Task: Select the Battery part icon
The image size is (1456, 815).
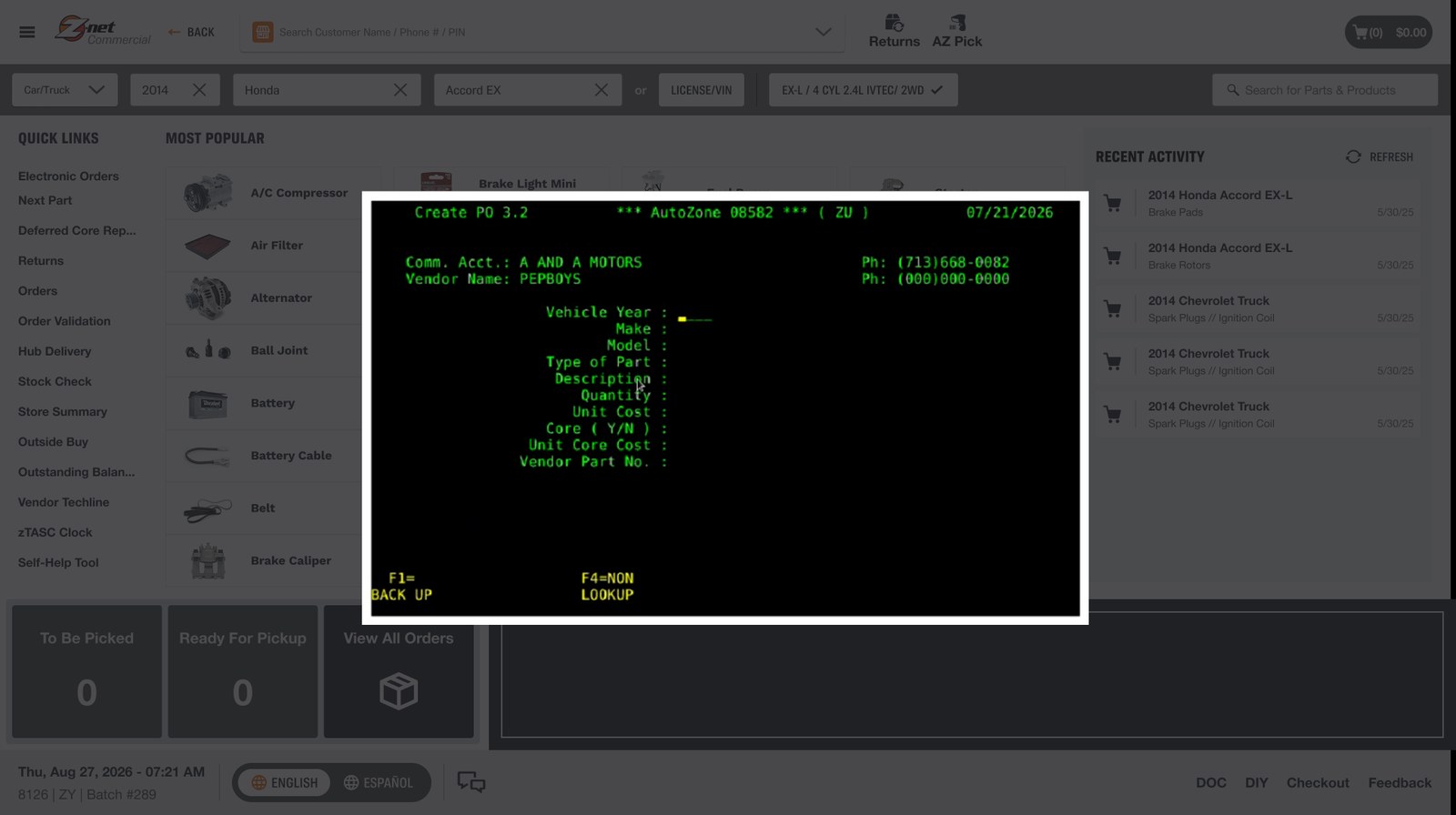Action: 208,403
